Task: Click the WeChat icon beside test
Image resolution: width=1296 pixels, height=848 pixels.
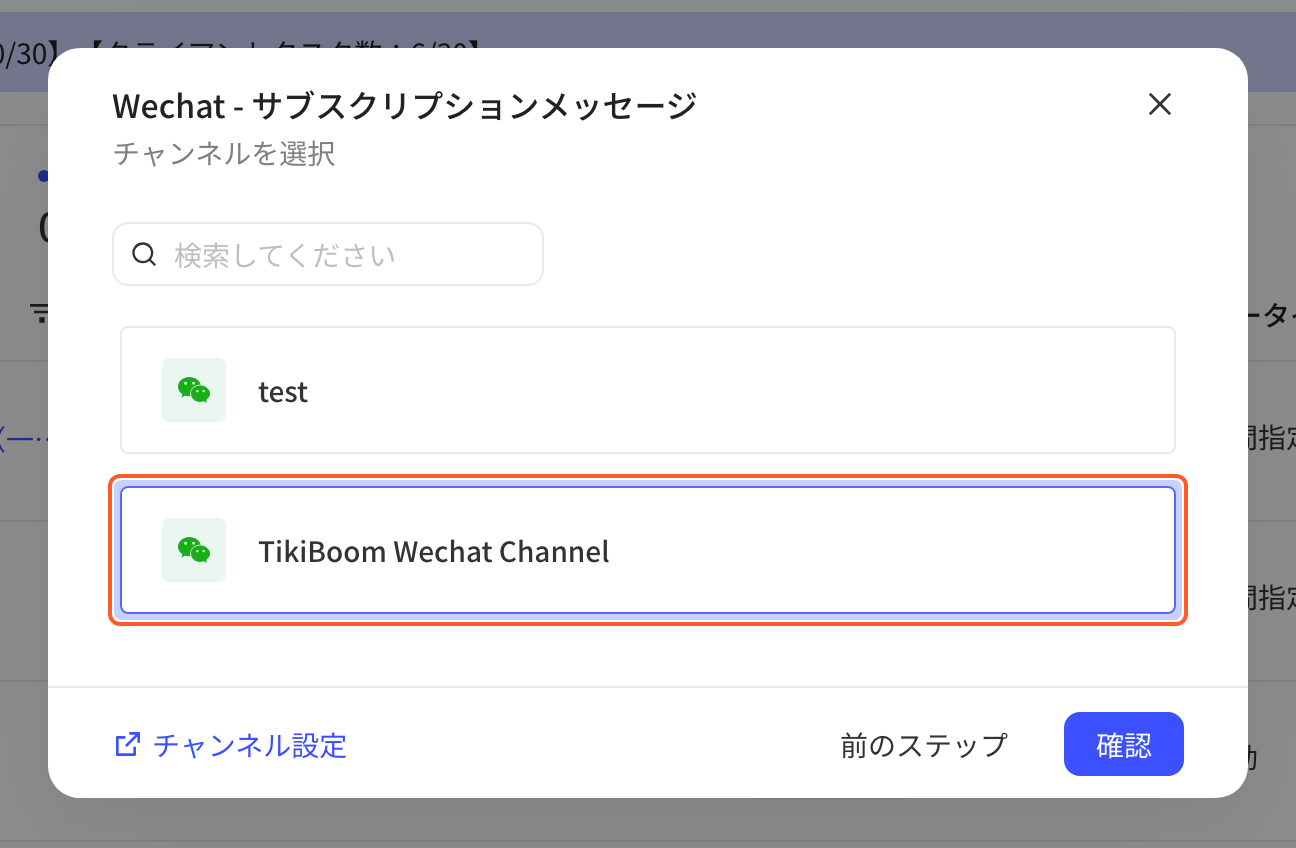Action: (194, 390)
